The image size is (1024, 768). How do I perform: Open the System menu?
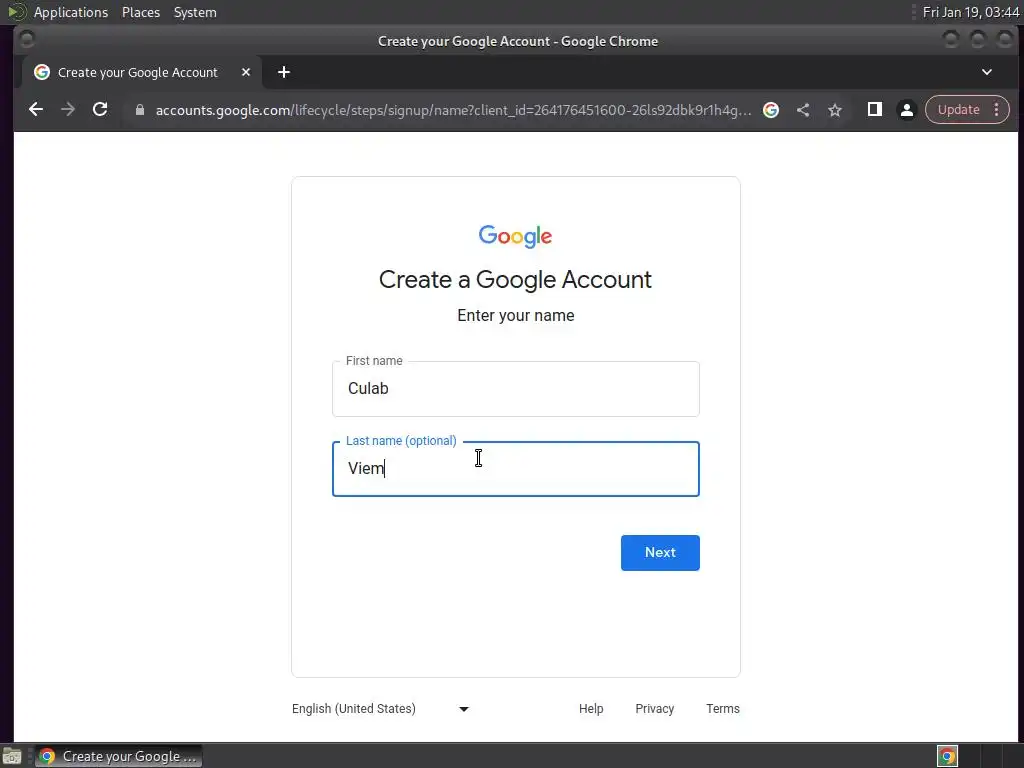195,12
